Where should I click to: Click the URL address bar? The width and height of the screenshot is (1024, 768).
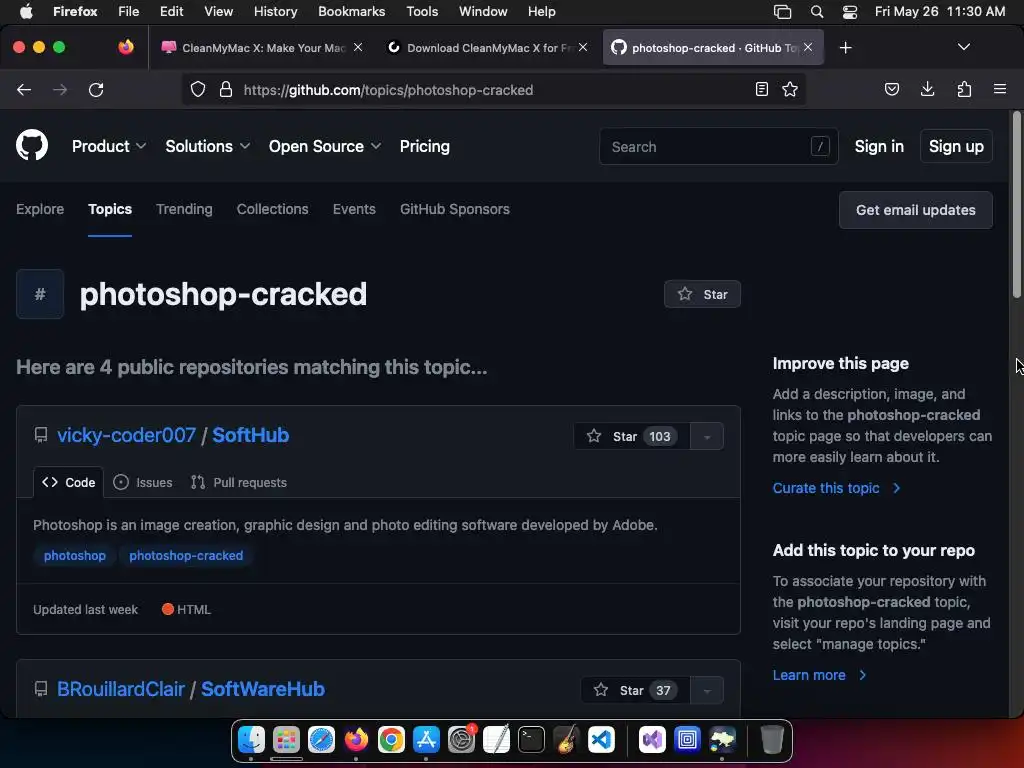point(495,89)
